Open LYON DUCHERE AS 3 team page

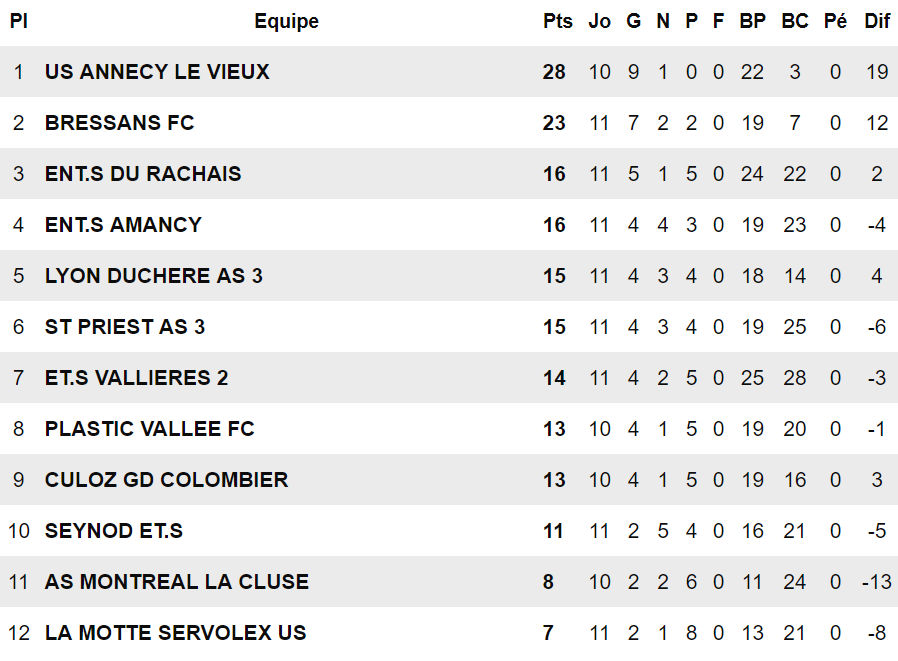click(x=153, y=276)
